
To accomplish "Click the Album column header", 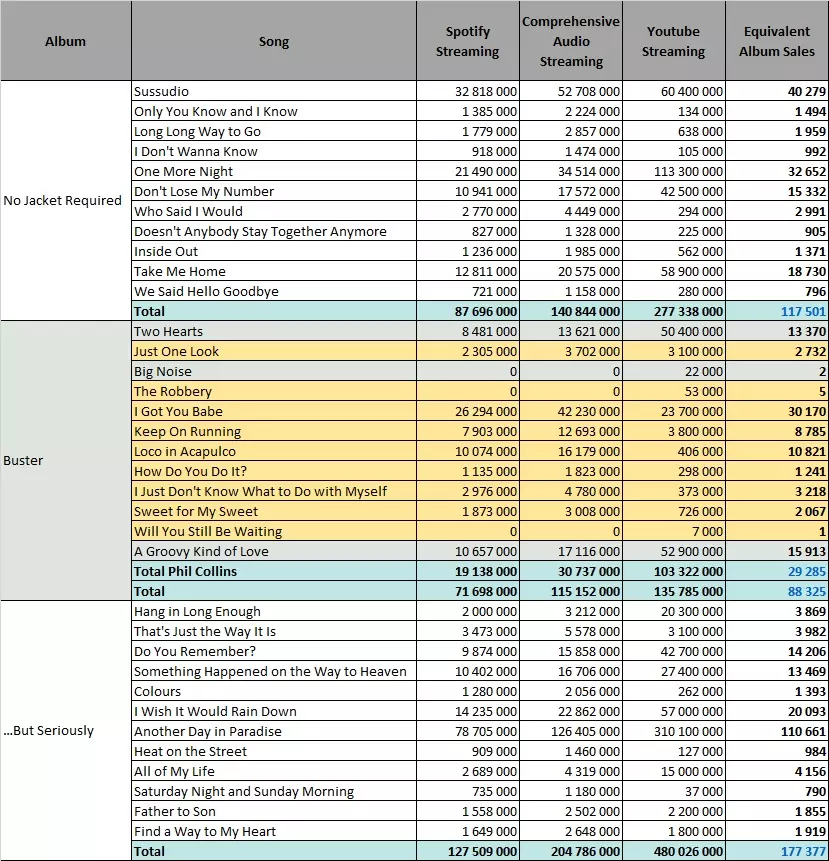I will click(x=65, y=41).
